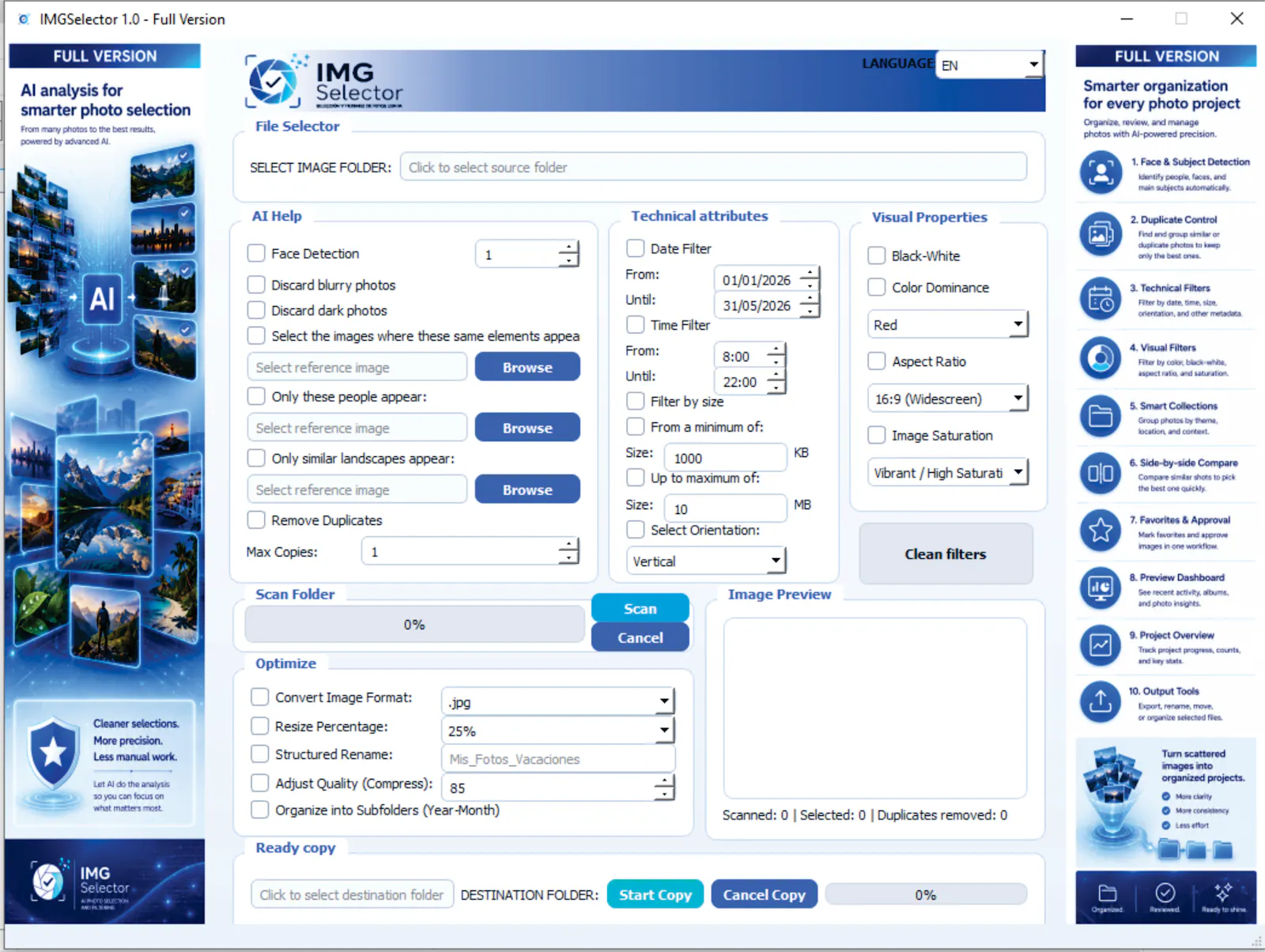The image size is (1265, 952).
Task: Click the Start Copy button
Action: (655, 894)
